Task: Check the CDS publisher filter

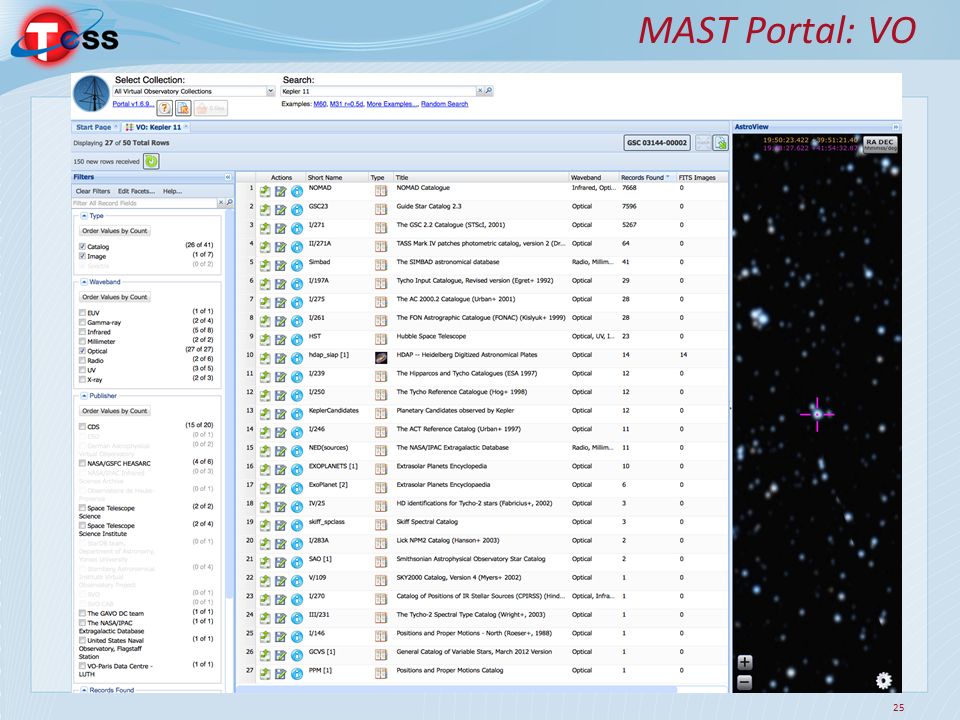Action: 82,427
